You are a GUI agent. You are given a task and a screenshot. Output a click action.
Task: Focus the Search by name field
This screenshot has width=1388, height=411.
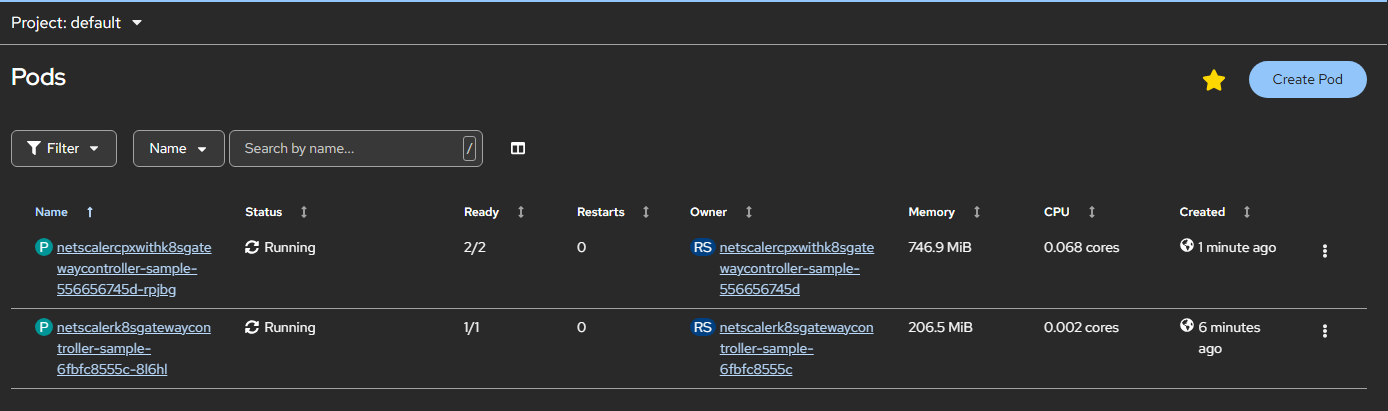(345, 148)
